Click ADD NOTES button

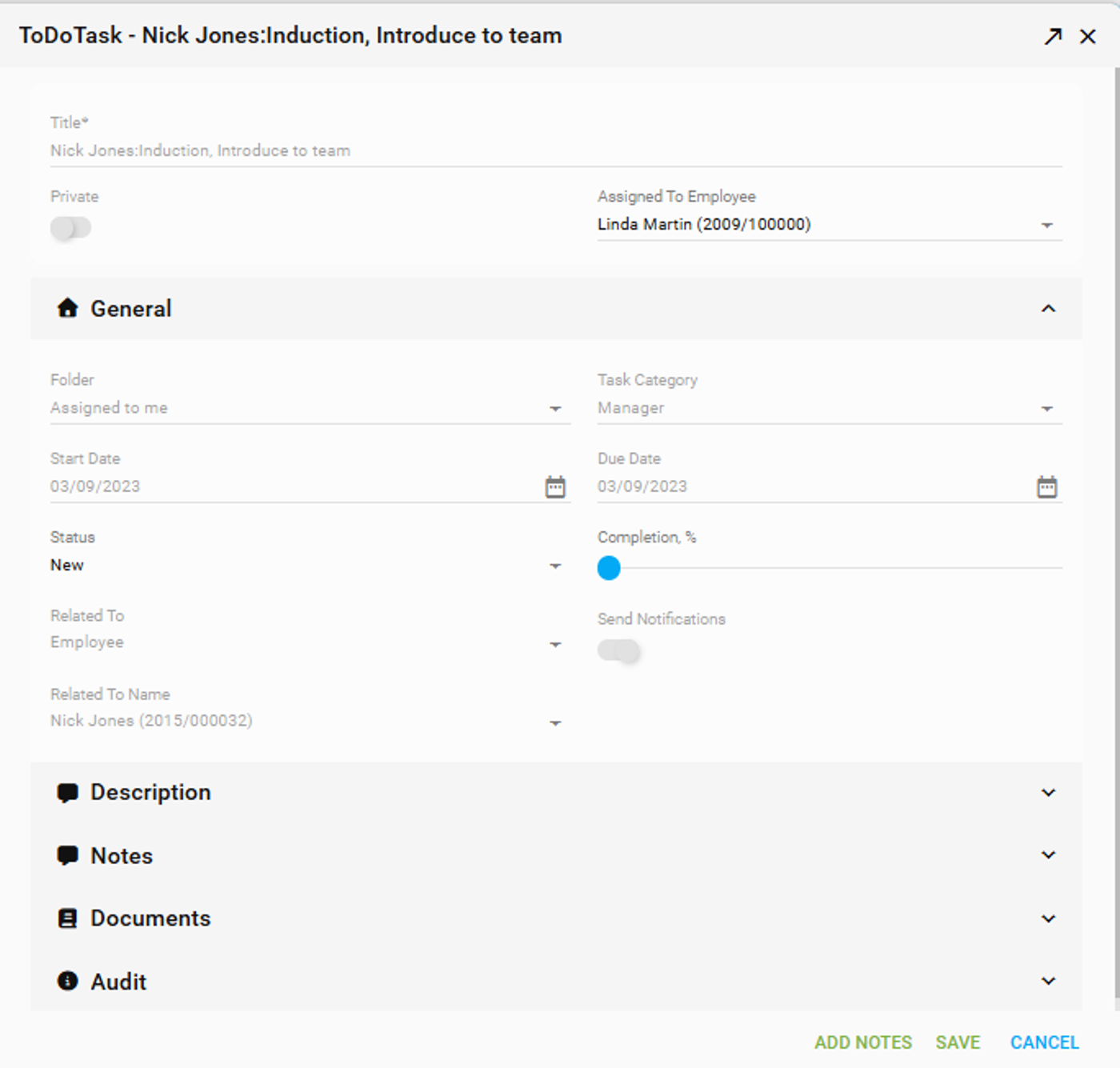(862, 1042)
